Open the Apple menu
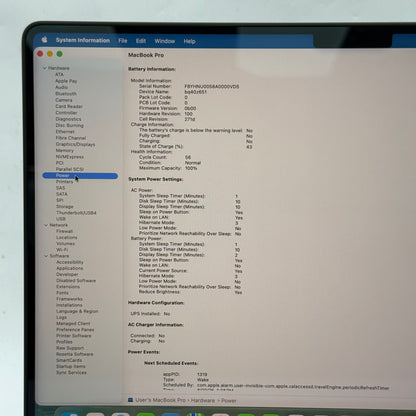This screenshot has width=416, height=416. coord(44,40)
